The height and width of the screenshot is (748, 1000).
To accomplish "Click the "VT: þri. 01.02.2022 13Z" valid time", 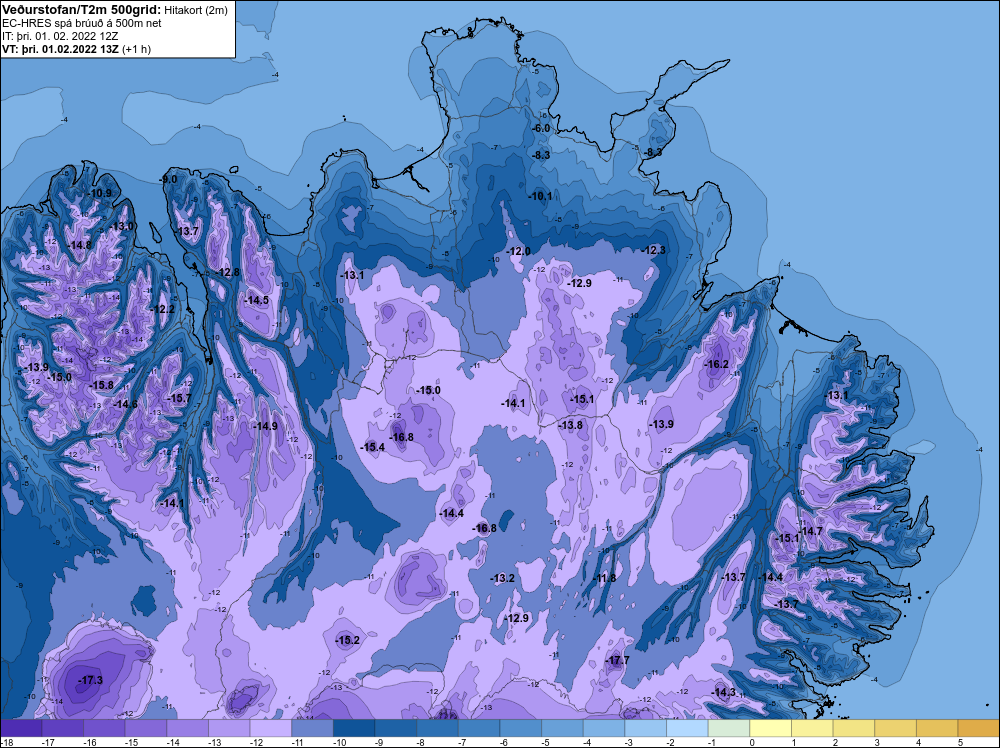I will (61, 49).
